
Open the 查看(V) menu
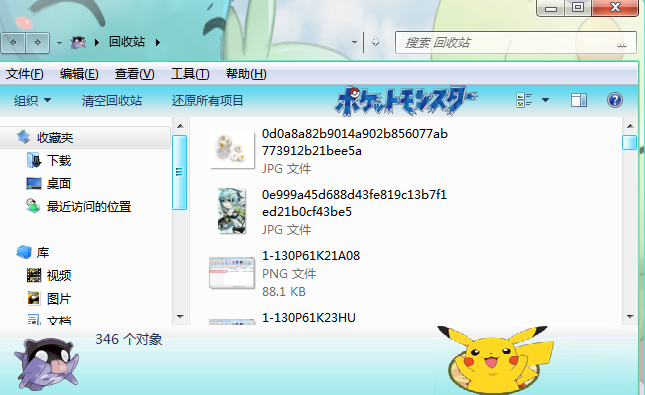tap(135, 74)
